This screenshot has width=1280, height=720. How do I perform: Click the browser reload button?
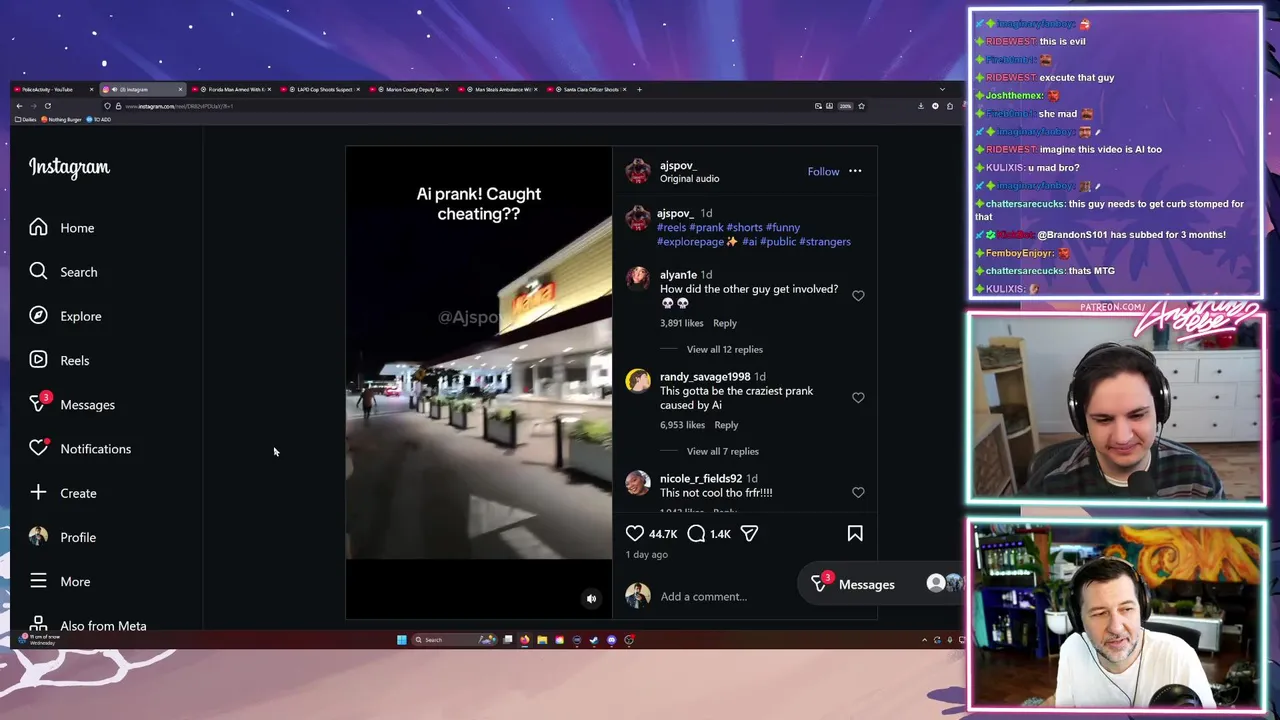[48, 106]
